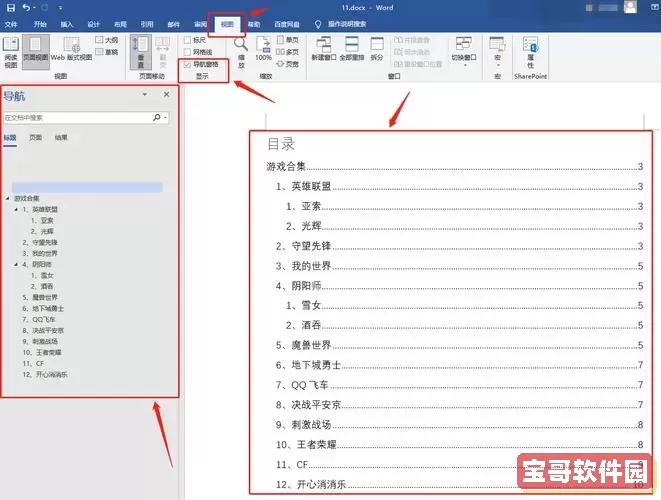The image size is (661, 500).
Task: Open the 切换窗口 switch windows dropdown
Action: (464, 51)
